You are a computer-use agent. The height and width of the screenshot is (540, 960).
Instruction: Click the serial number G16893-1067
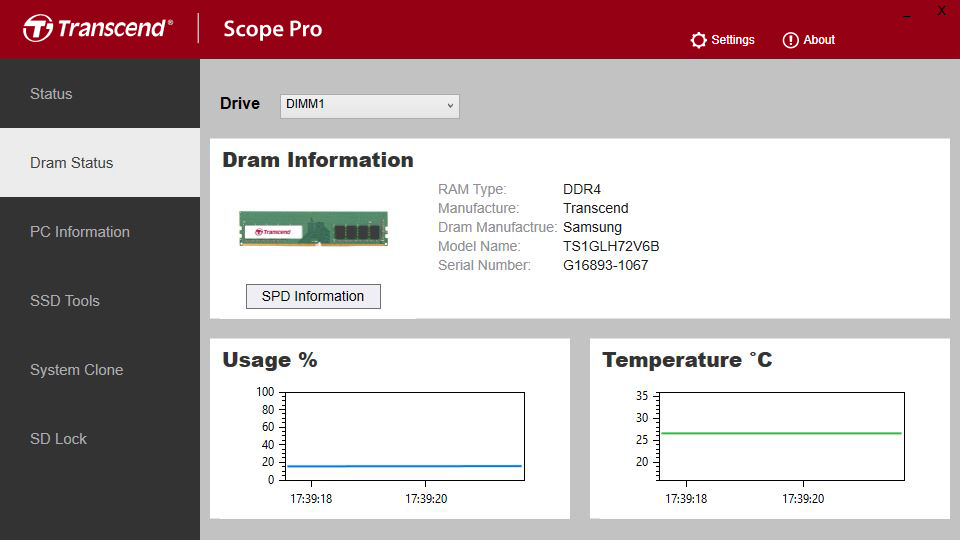coord(606,265)
